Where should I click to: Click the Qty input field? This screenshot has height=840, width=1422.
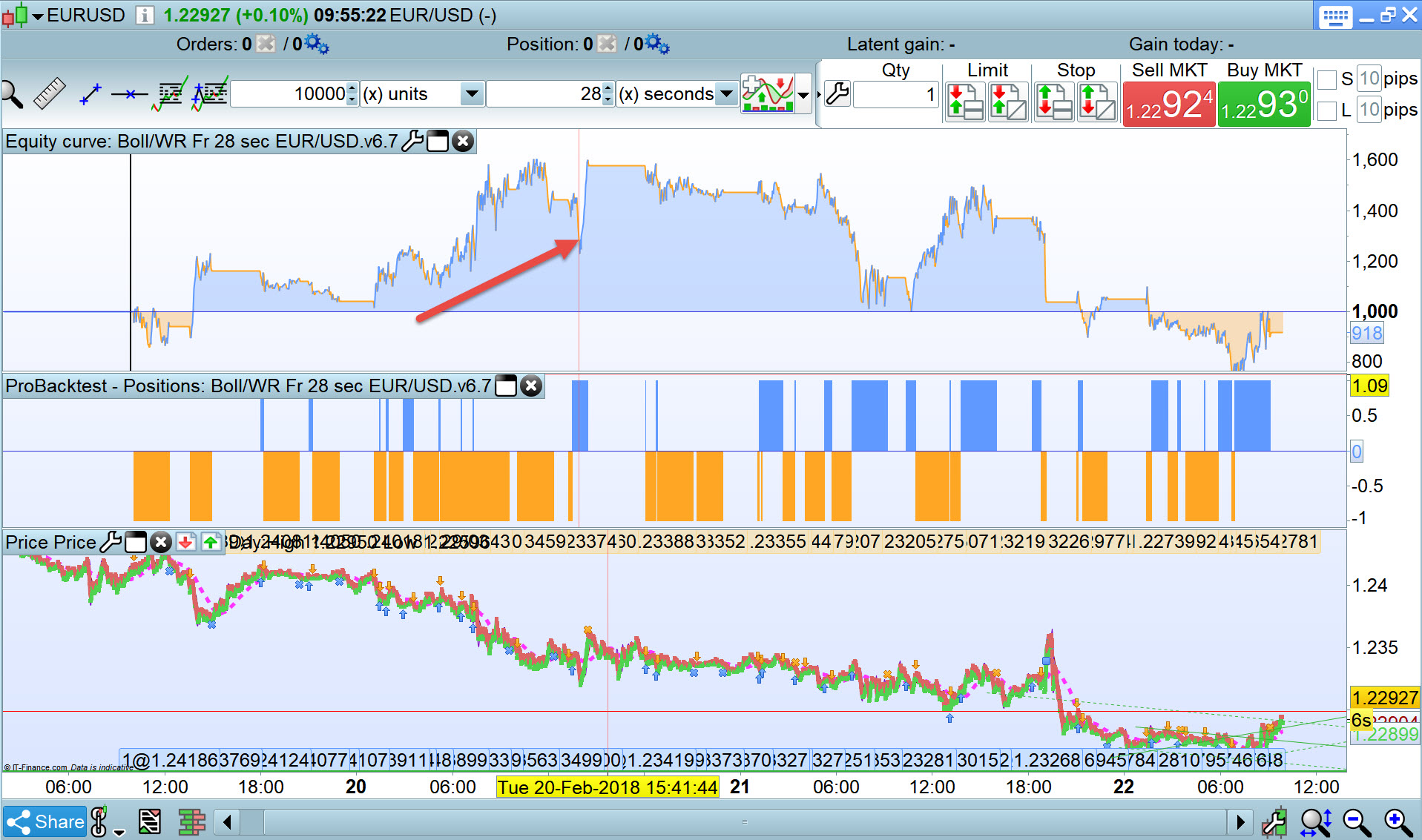896,95
